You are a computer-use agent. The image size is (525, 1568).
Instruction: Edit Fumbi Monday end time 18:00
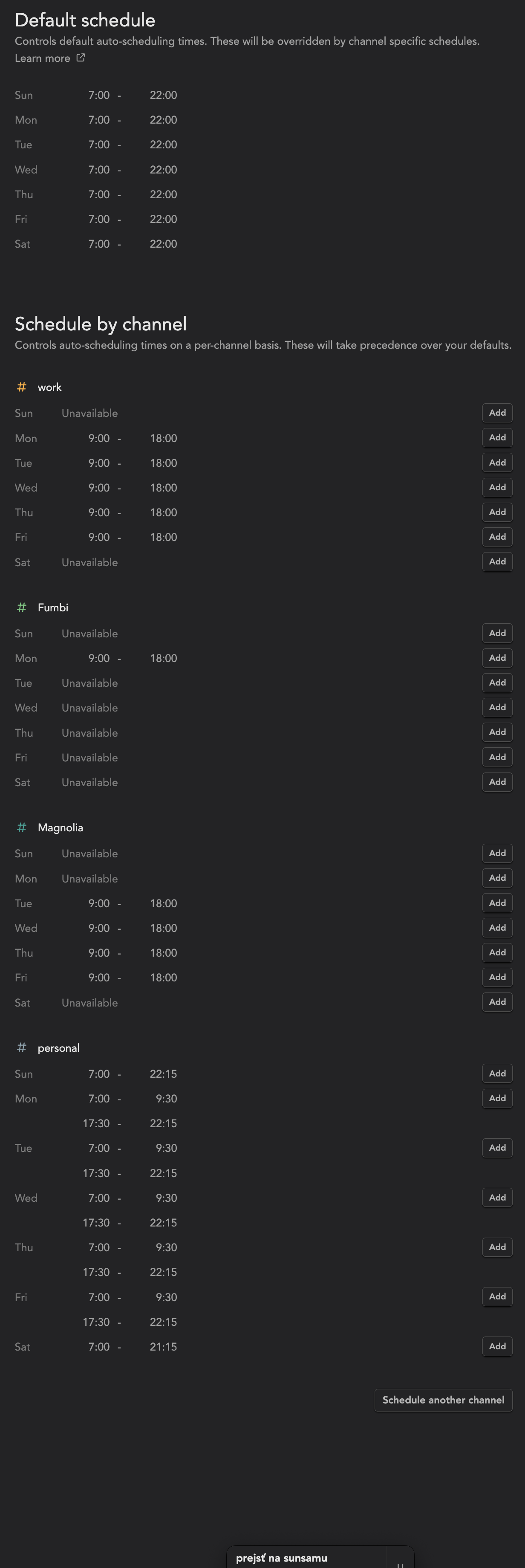163,659
